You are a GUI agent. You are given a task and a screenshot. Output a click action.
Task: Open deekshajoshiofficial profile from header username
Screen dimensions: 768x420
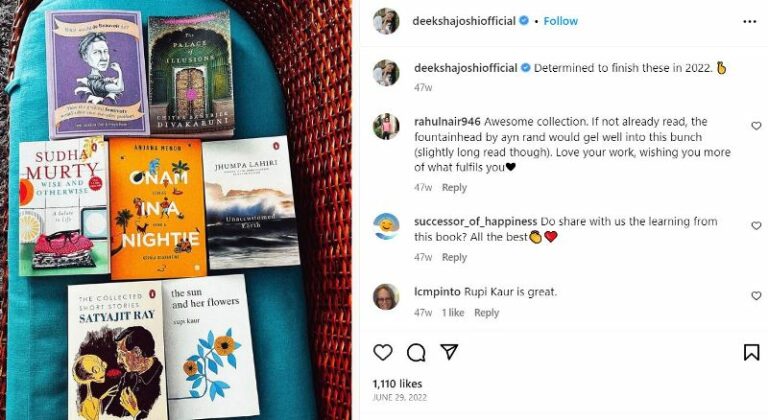point(464,21)
